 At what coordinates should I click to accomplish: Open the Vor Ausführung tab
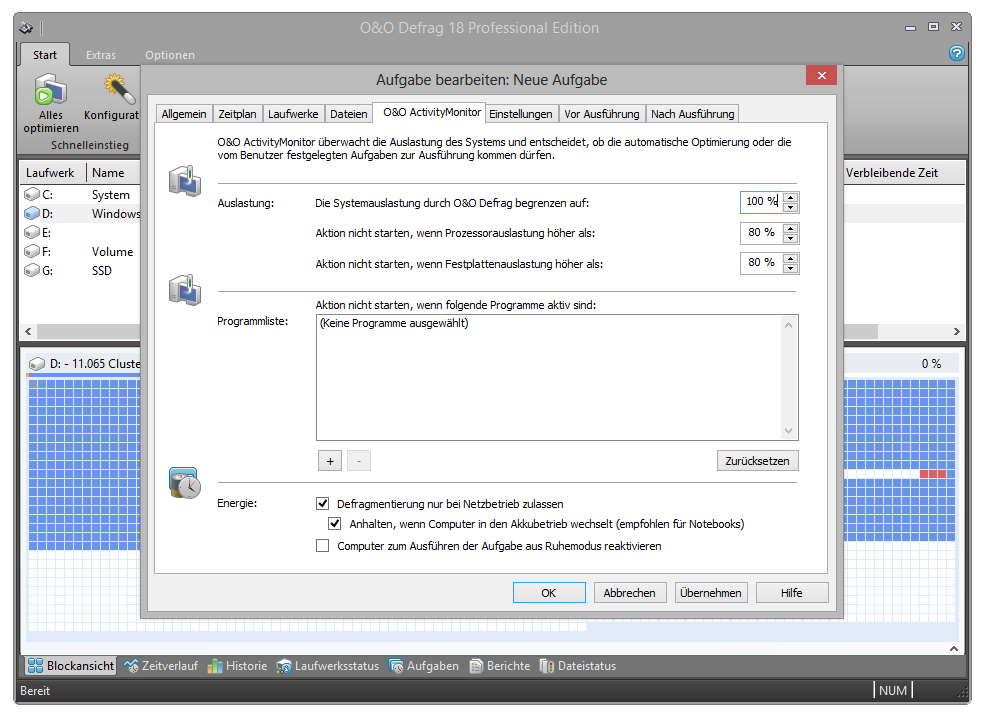pos(602,114)
